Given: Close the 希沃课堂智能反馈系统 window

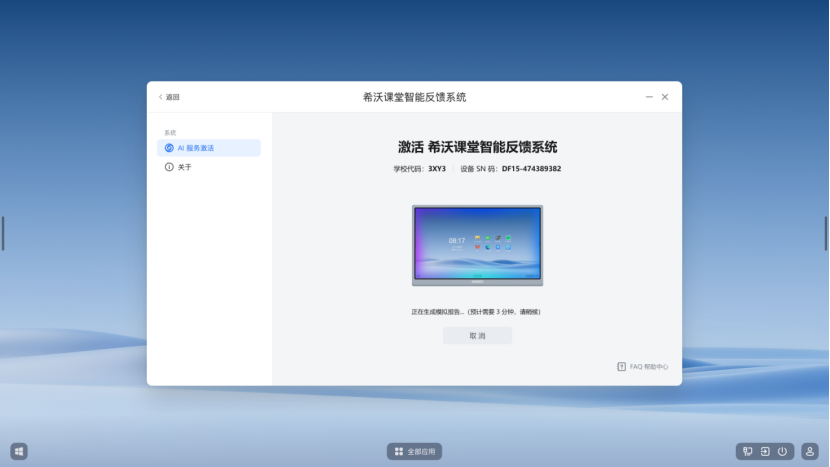Looking at the screenshot, I should point(665,97).
